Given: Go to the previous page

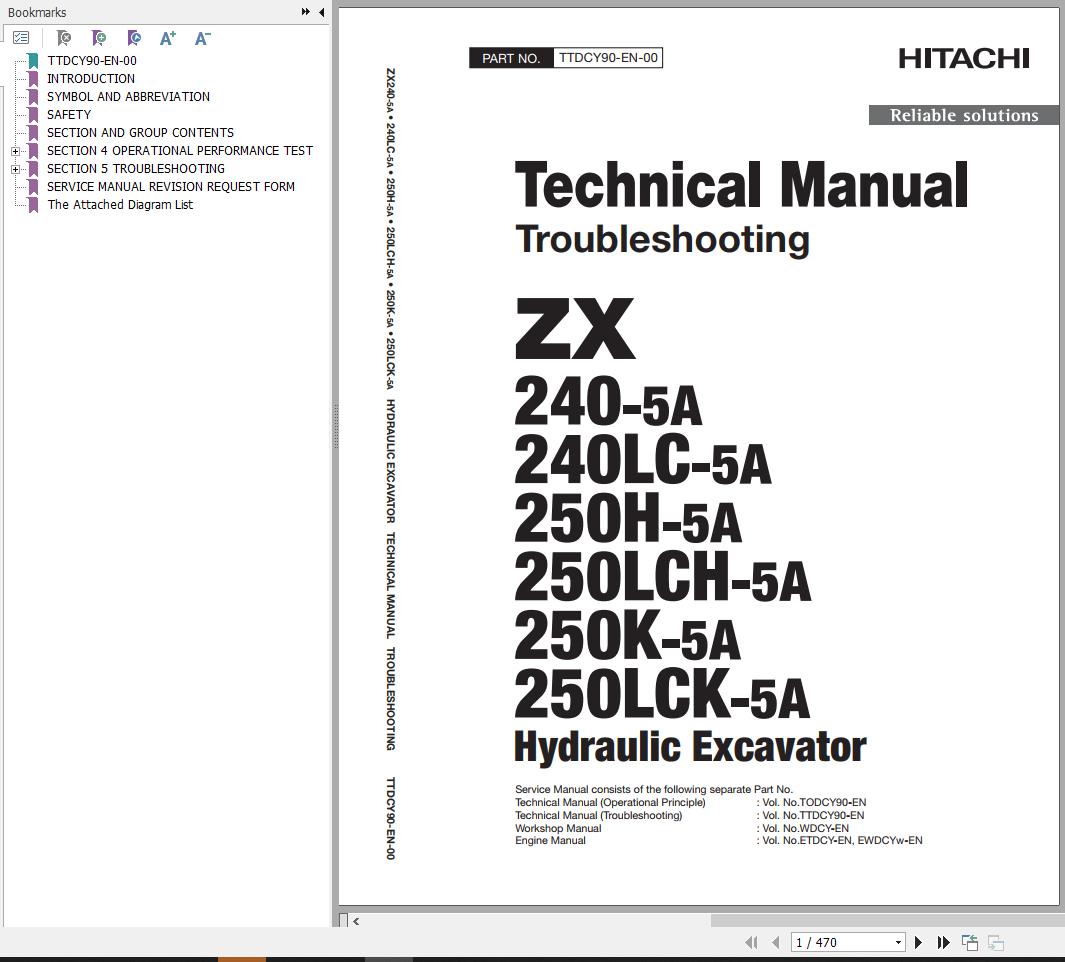Looking at the screenshot, I should click(x=776, y=942).
